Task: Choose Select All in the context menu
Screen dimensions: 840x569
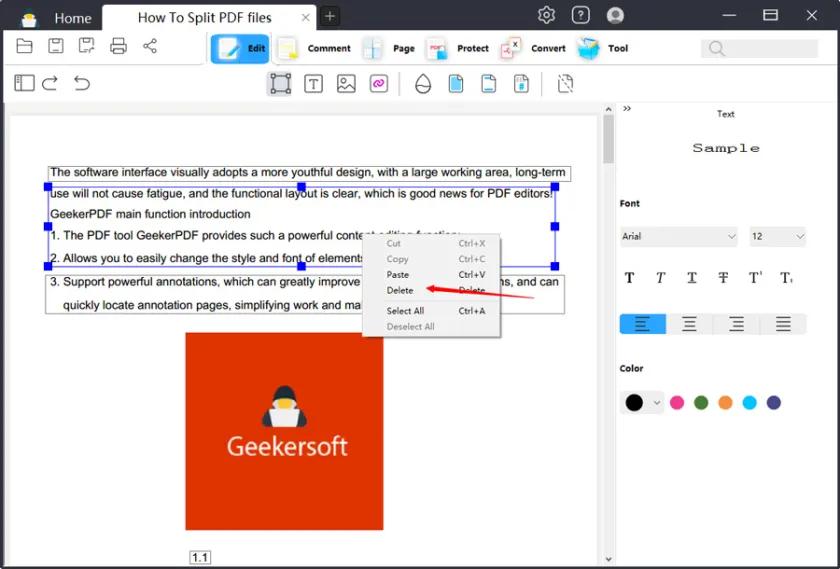Action: [x=431, y=311]
